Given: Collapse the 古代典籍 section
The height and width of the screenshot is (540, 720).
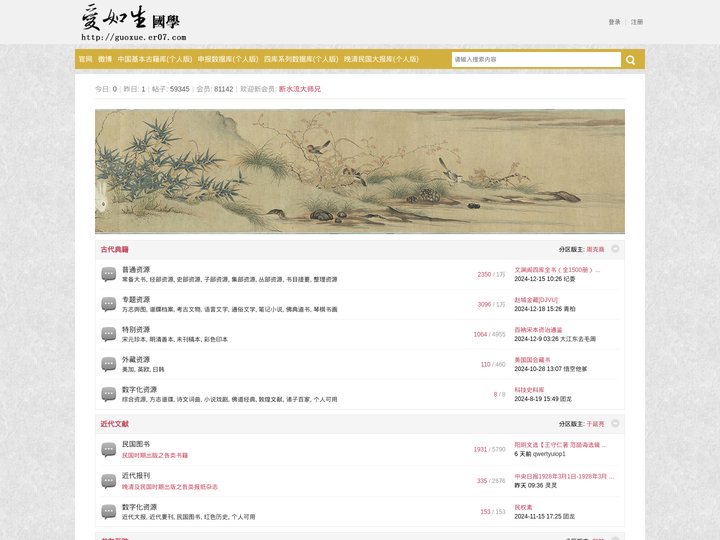Looking at the screenshot, I should tap(615, 249).
